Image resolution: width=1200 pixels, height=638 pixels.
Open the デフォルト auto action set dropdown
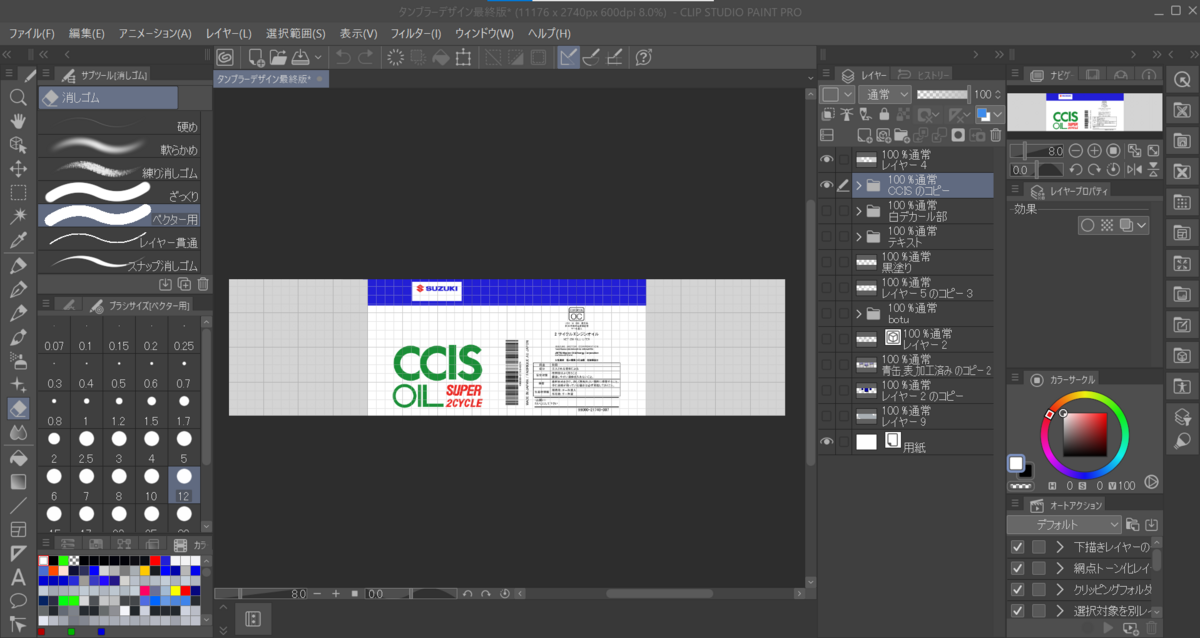[x=1065, y=524]
